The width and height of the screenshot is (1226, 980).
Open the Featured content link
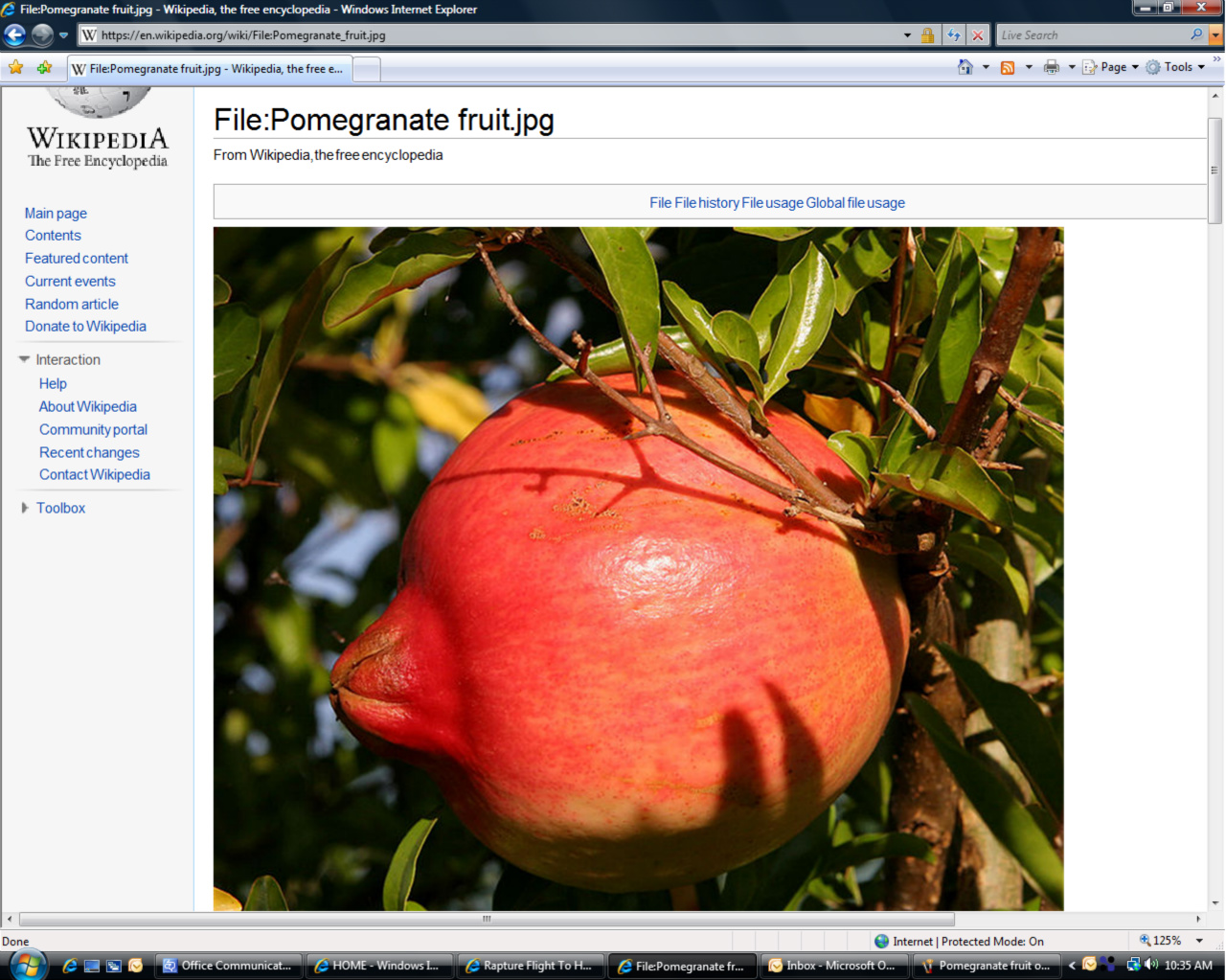[77, 259]
